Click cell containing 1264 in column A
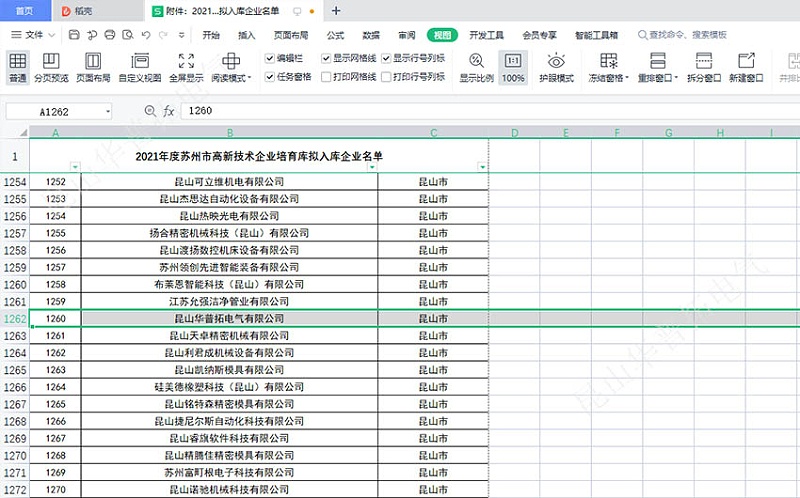The image size is (800, 498). 56,387
